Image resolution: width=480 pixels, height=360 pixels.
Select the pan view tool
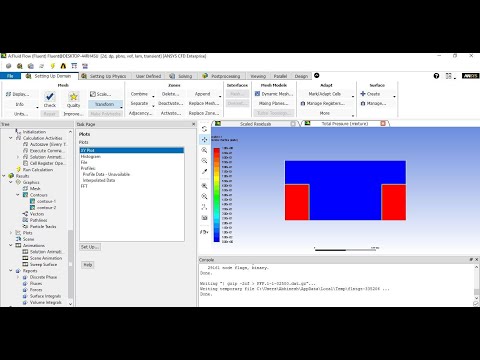click(x=204, y=140)
